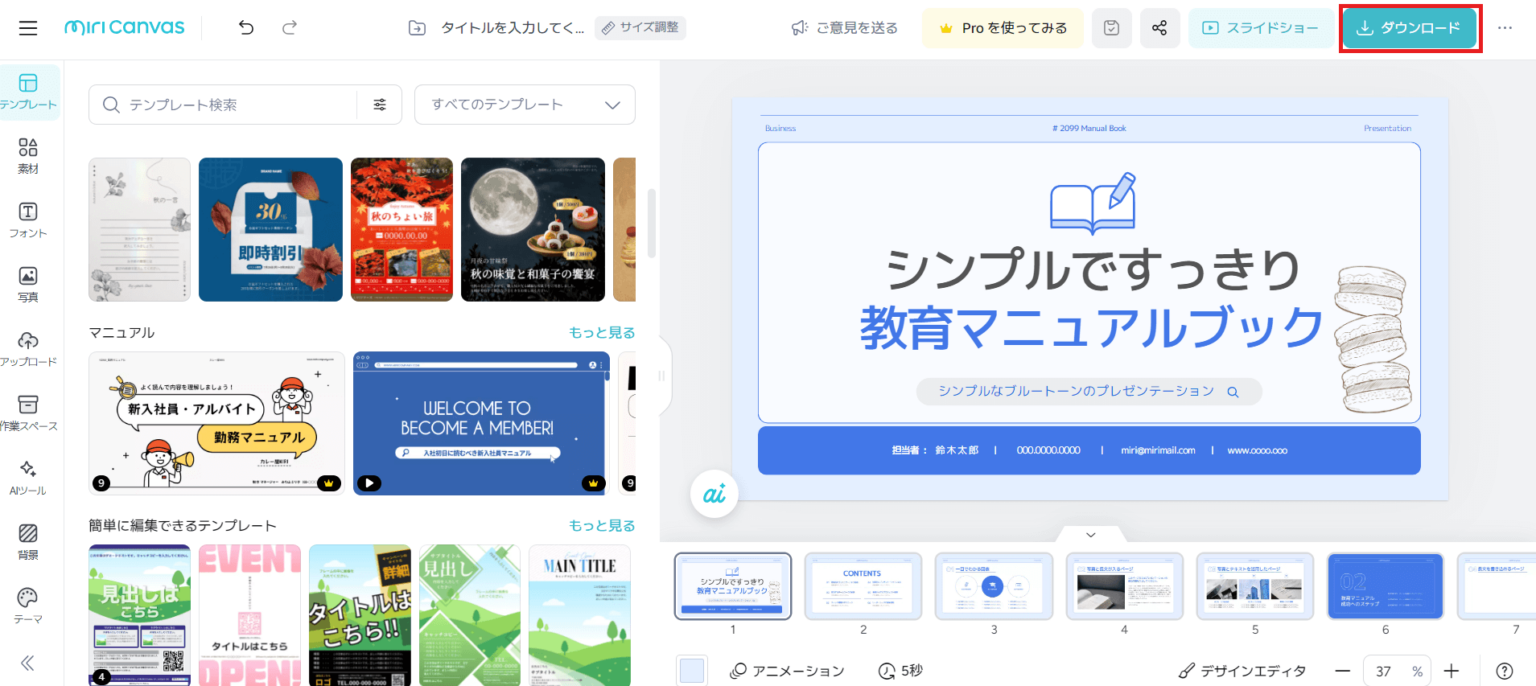Collapse the left sidebar with the chevron

27,662
